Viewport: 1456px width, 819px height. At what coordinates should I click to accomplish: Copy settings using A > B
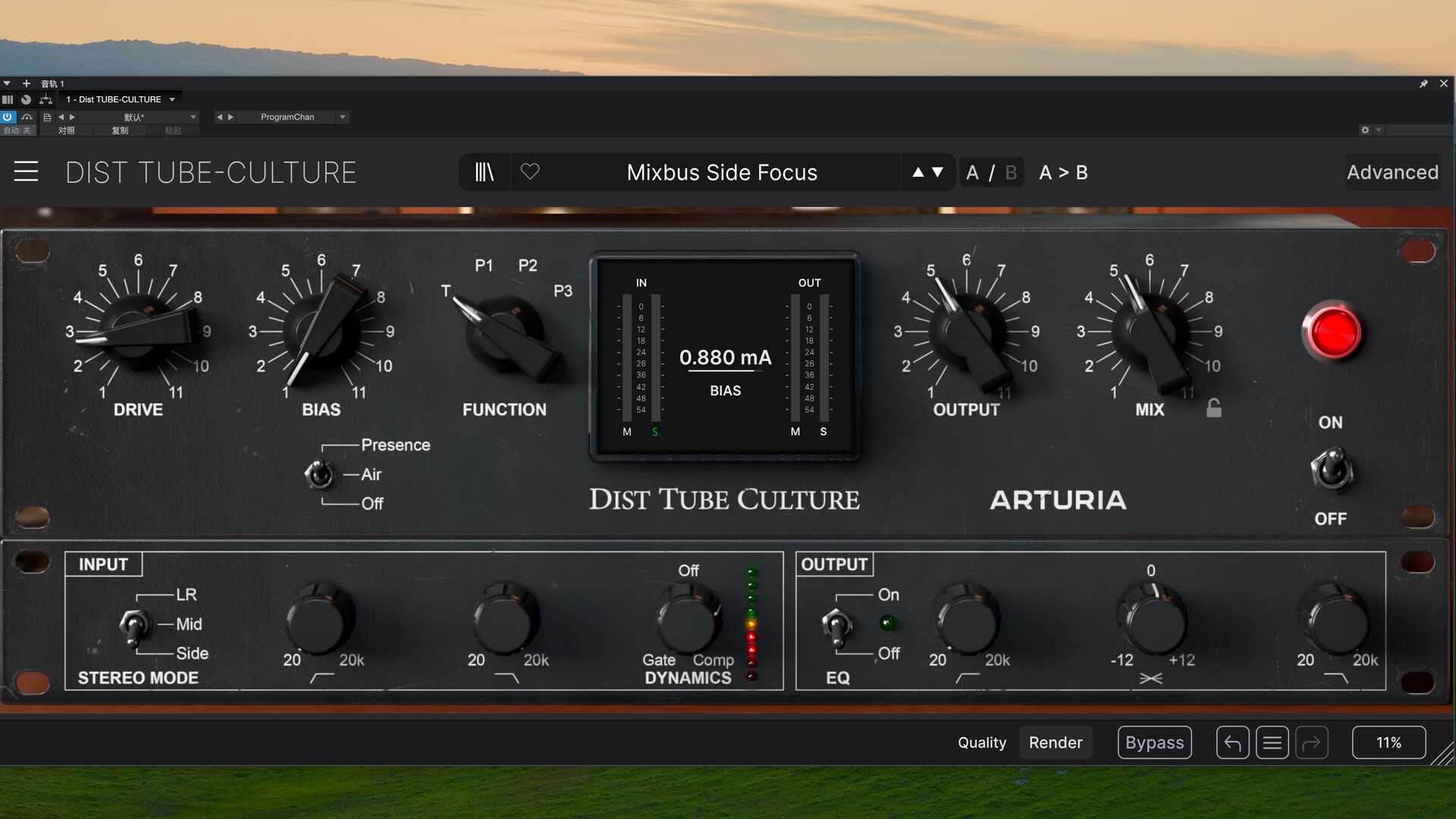[x=1063, y=173]
